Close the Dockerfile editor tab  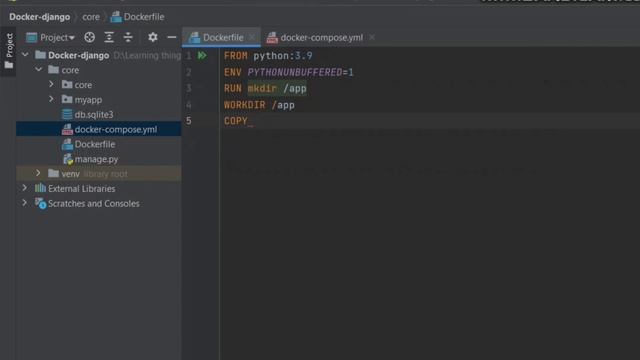pyautogui.click(x=252, y=37)
